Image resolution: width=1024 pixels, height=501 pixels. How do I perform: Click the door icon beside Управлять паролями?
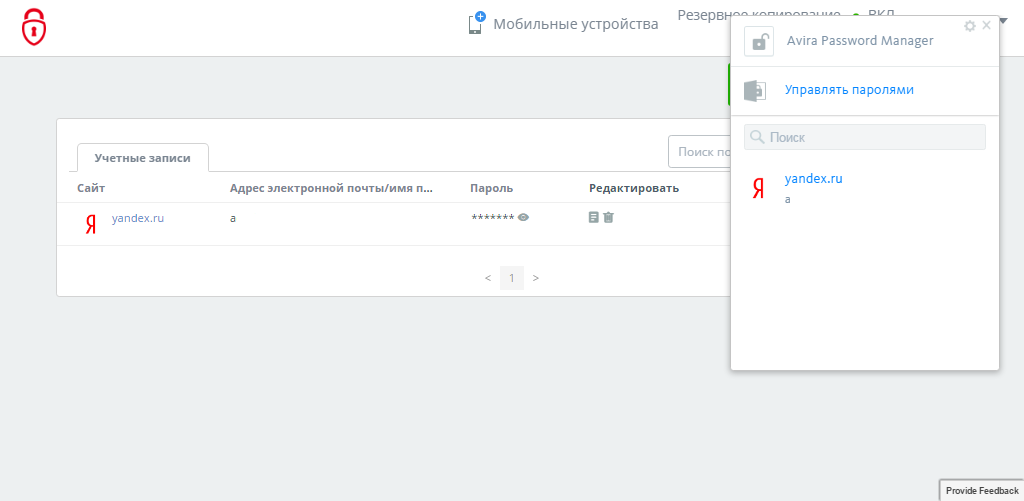point(755,90)
